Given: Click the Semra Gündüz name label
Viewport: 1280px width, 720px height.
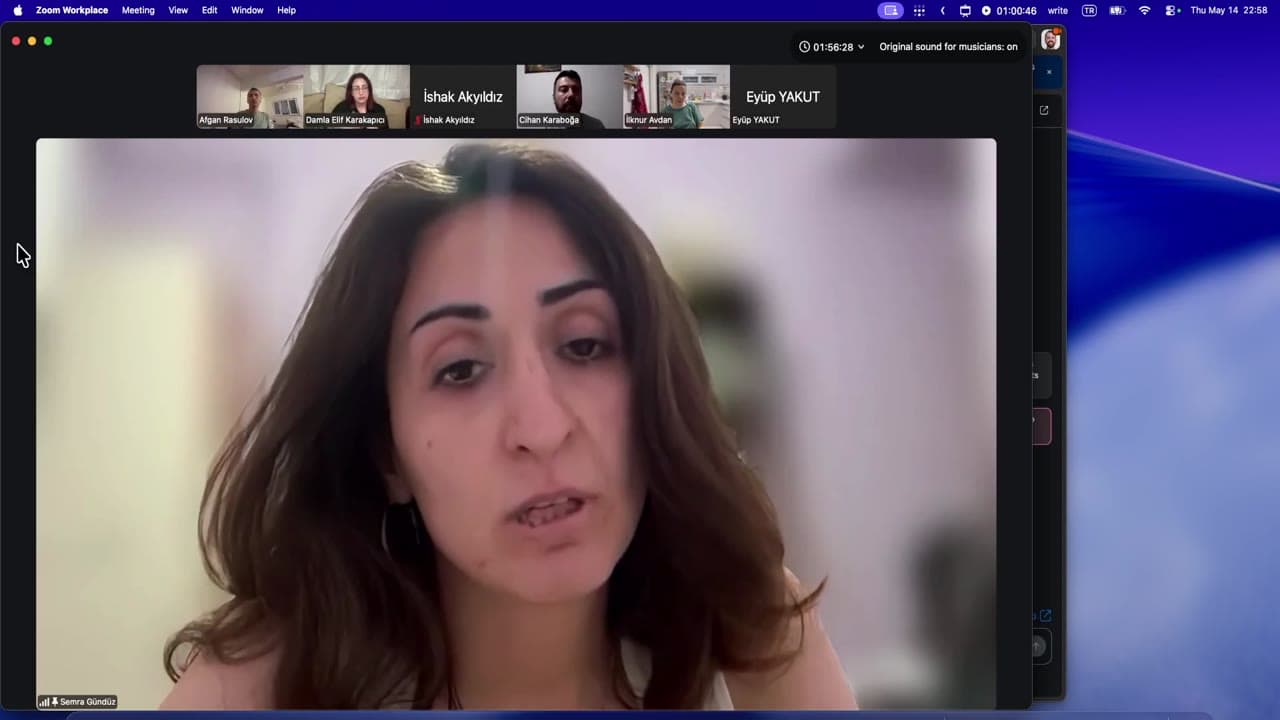Looking at the screenshot, I should coord(88,702).
